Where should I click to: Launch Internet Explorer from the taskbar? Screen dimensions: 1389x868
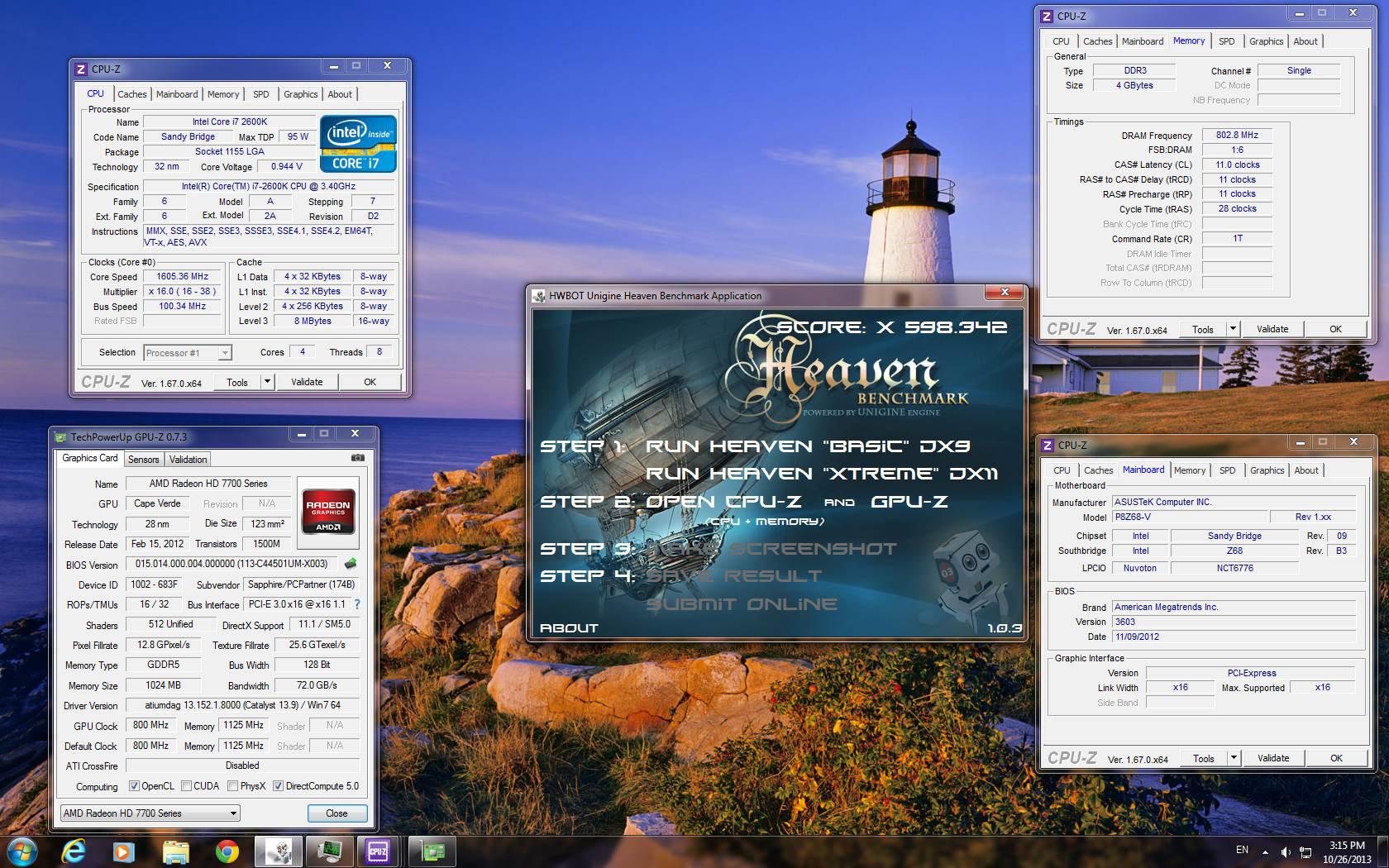point(74,851)
